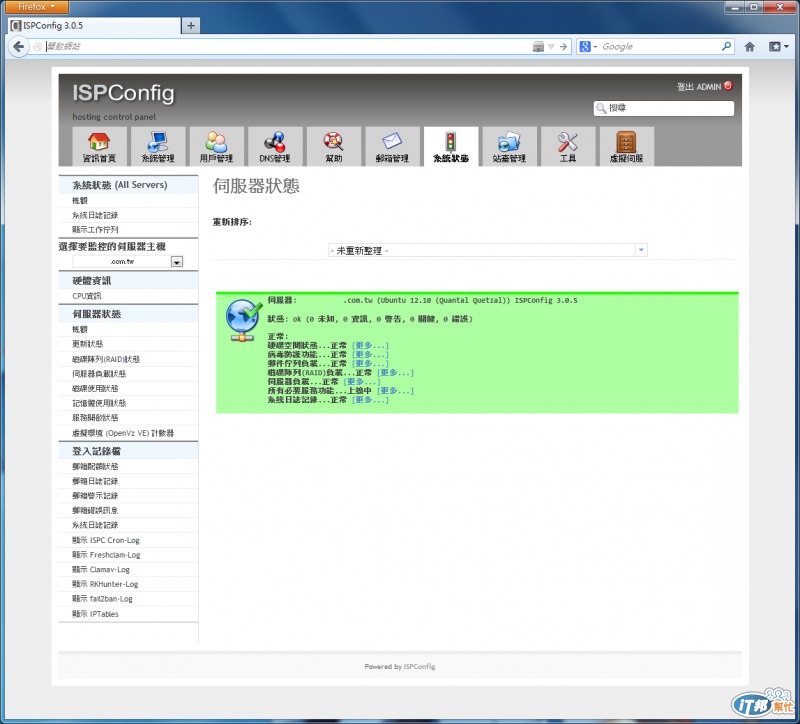This screenshot has width=800, height=724.
Task: Click 更多 link for 伺服器負載
Action: coord(362,382)
